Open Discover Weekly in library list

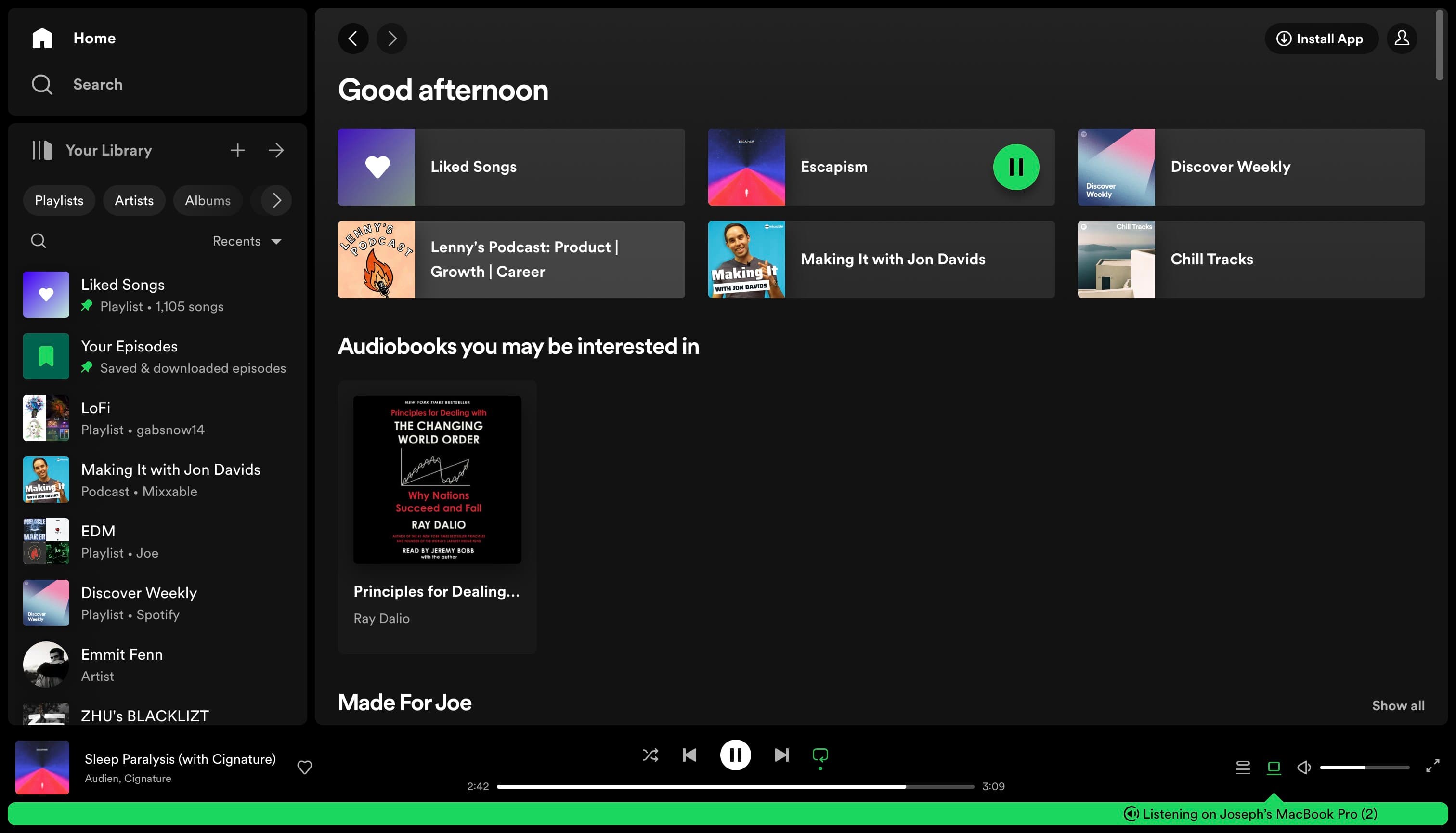point(157,603)
